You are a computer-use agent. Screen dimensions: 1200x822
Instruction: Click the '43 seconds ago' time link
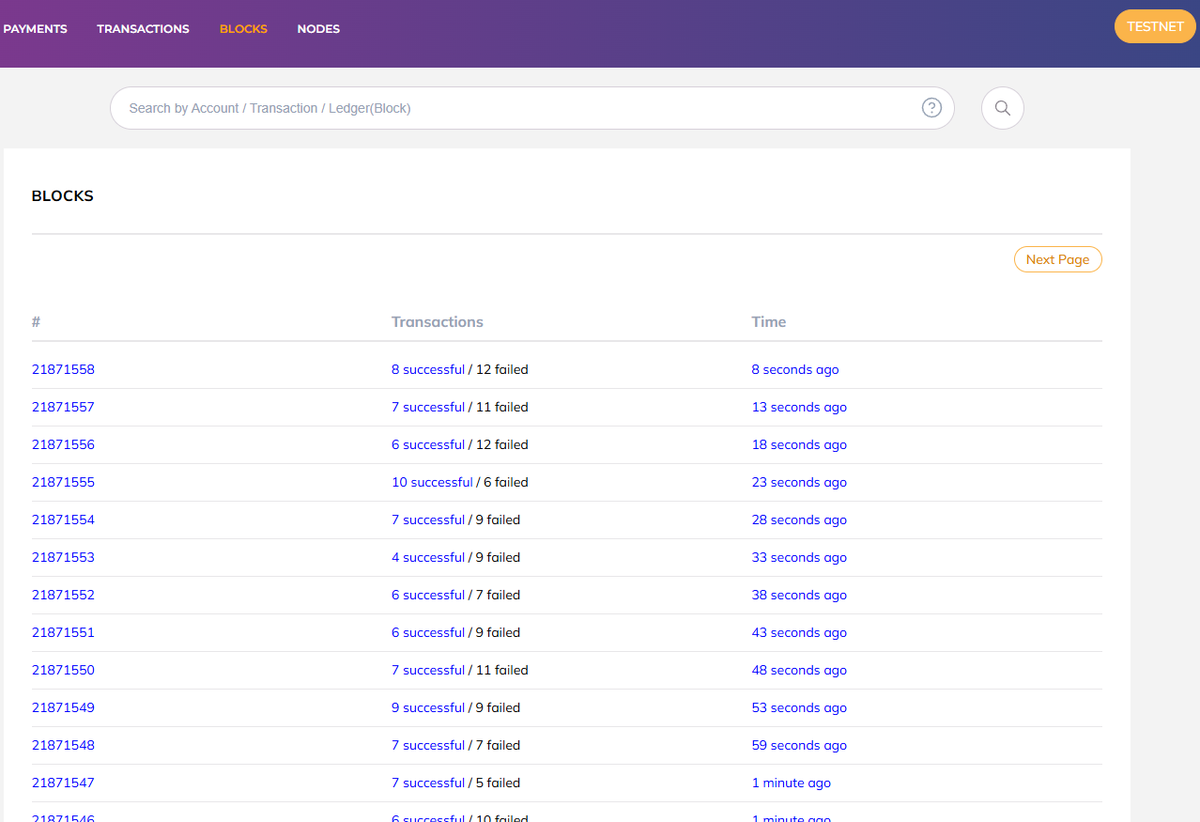799,633
